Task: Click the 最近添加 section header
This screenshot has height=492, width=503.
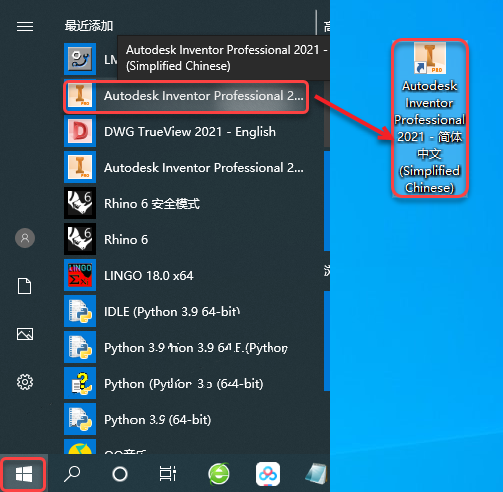Action: (89, 26)
